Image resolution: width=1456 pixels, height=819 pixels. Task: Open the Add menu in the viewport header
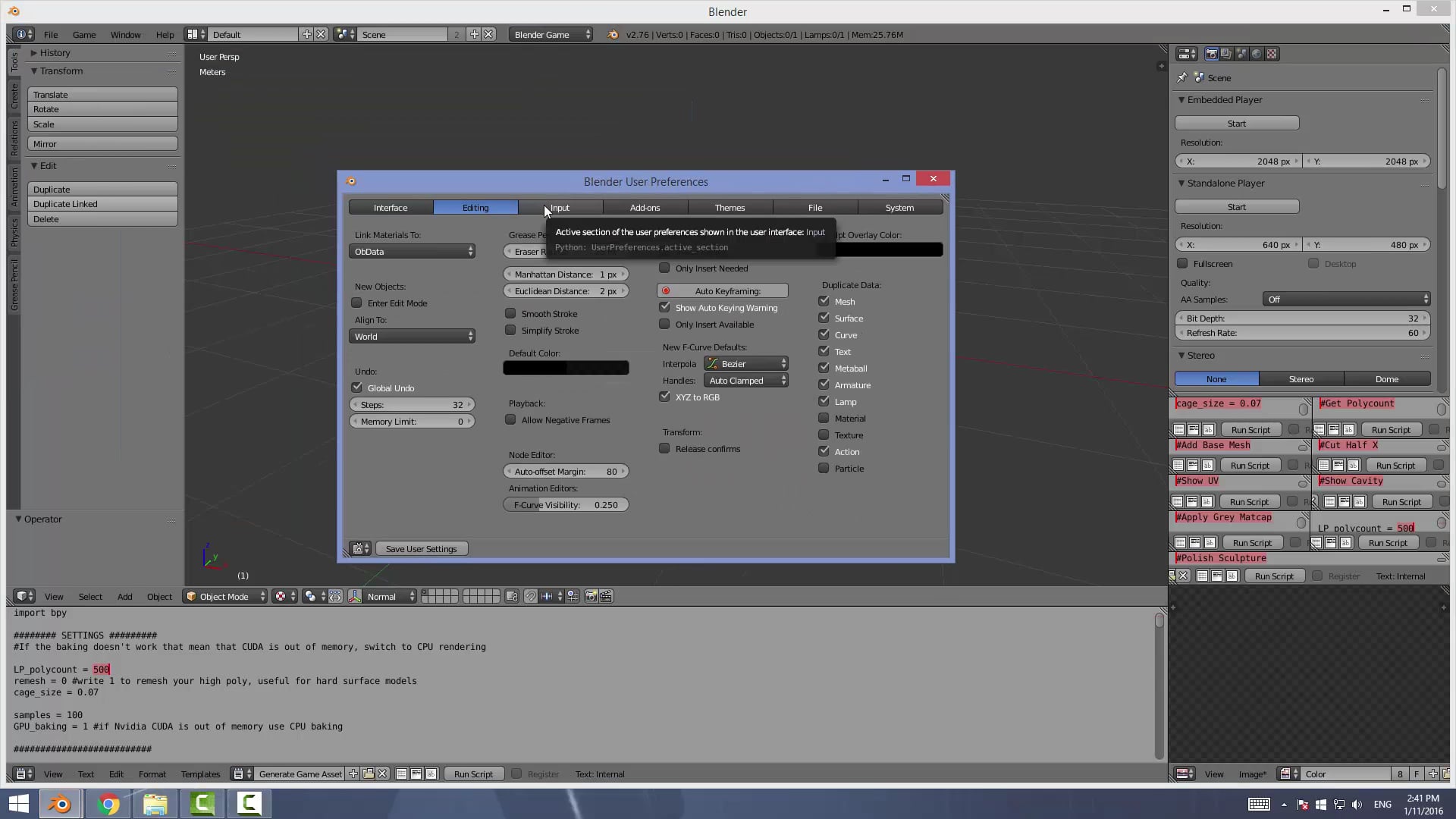point(124,596)
